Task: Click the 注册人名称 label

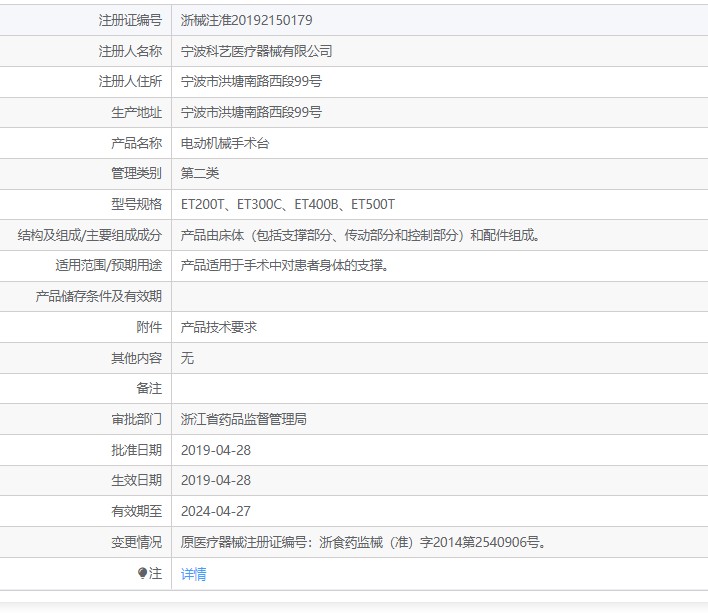Action: point(130,51)
